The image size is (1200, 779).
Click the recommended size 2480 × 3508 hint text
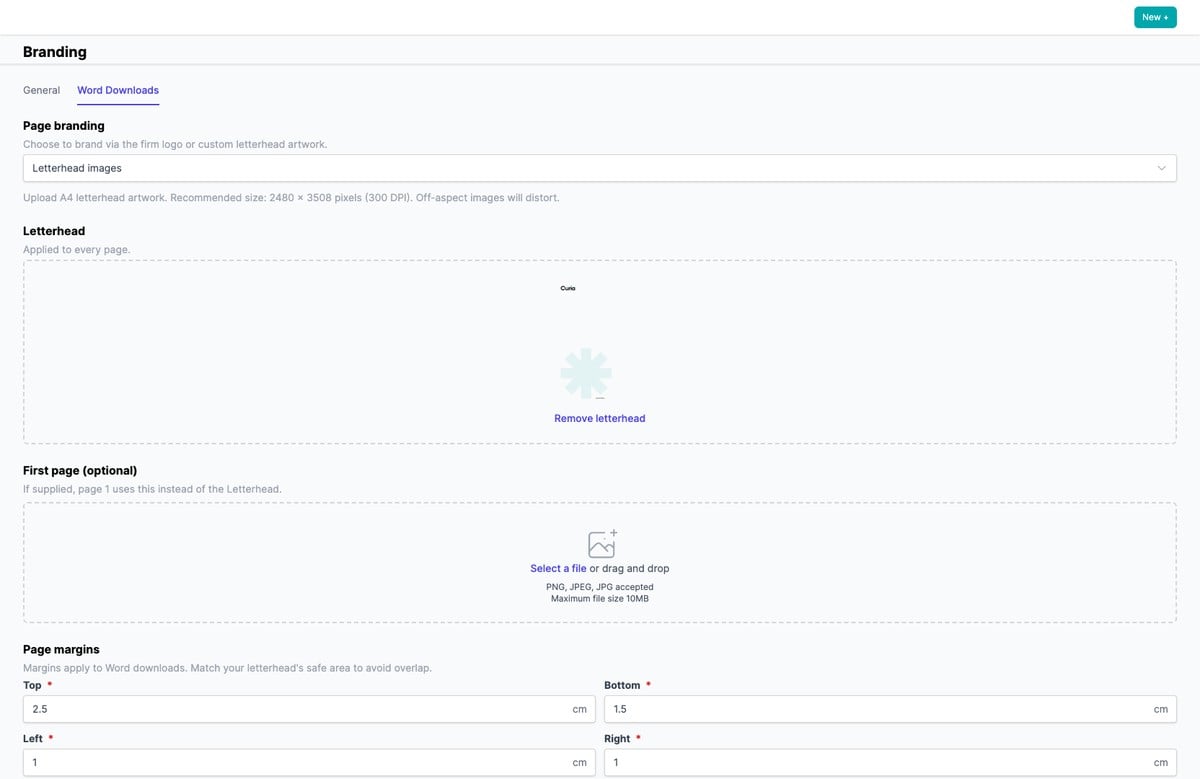291,197
